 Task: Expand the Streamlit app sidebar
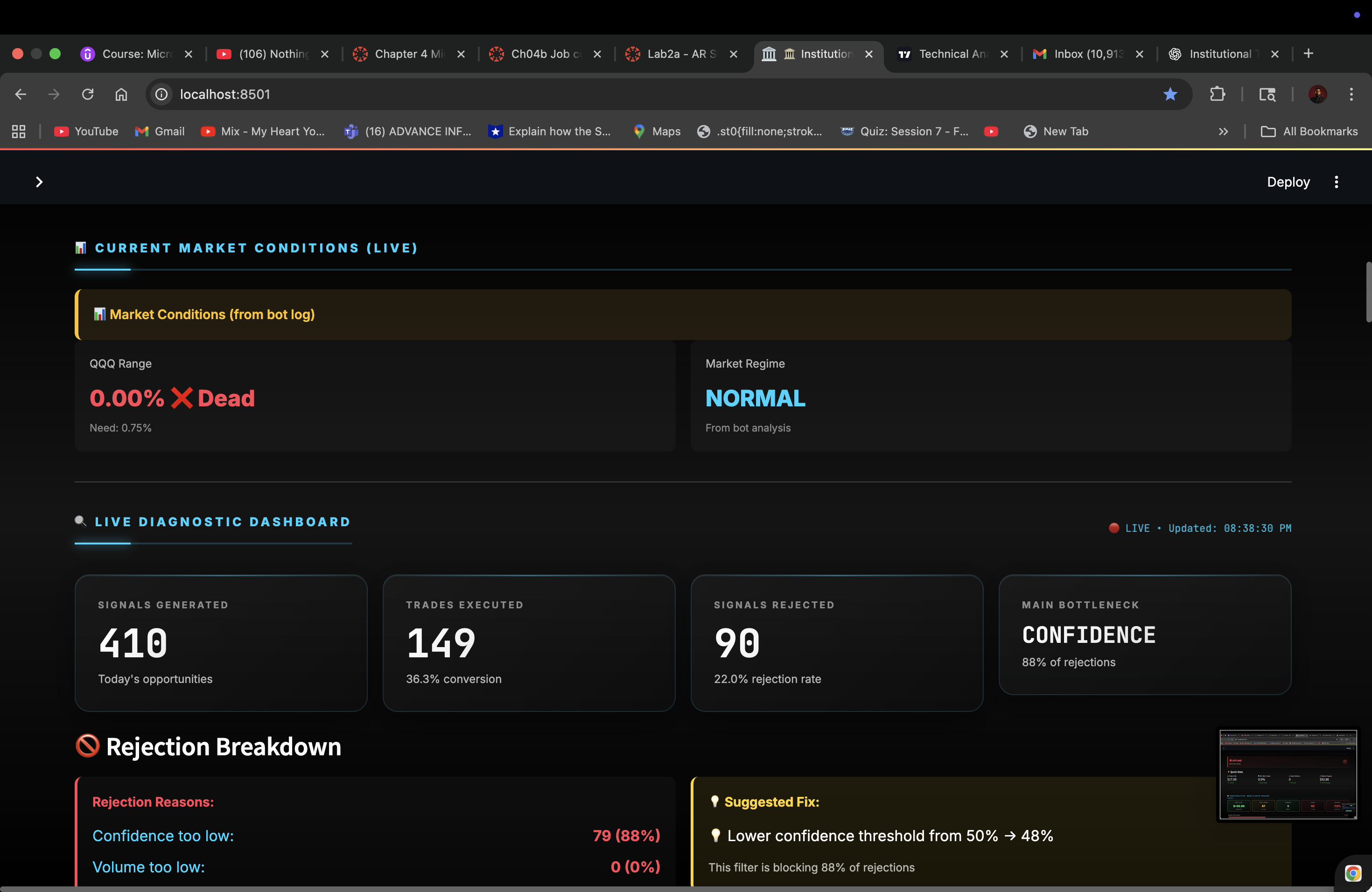(39, 181)
